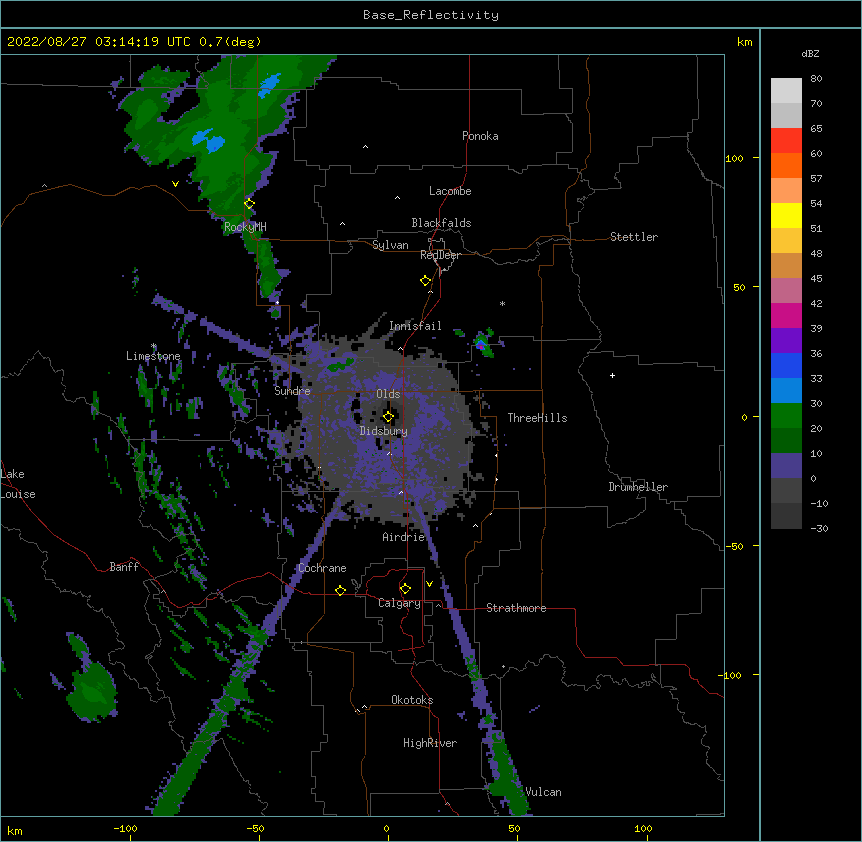
Task: Click the white asterisk marker east of Innisfail
Action: click(x=502, y=303)
